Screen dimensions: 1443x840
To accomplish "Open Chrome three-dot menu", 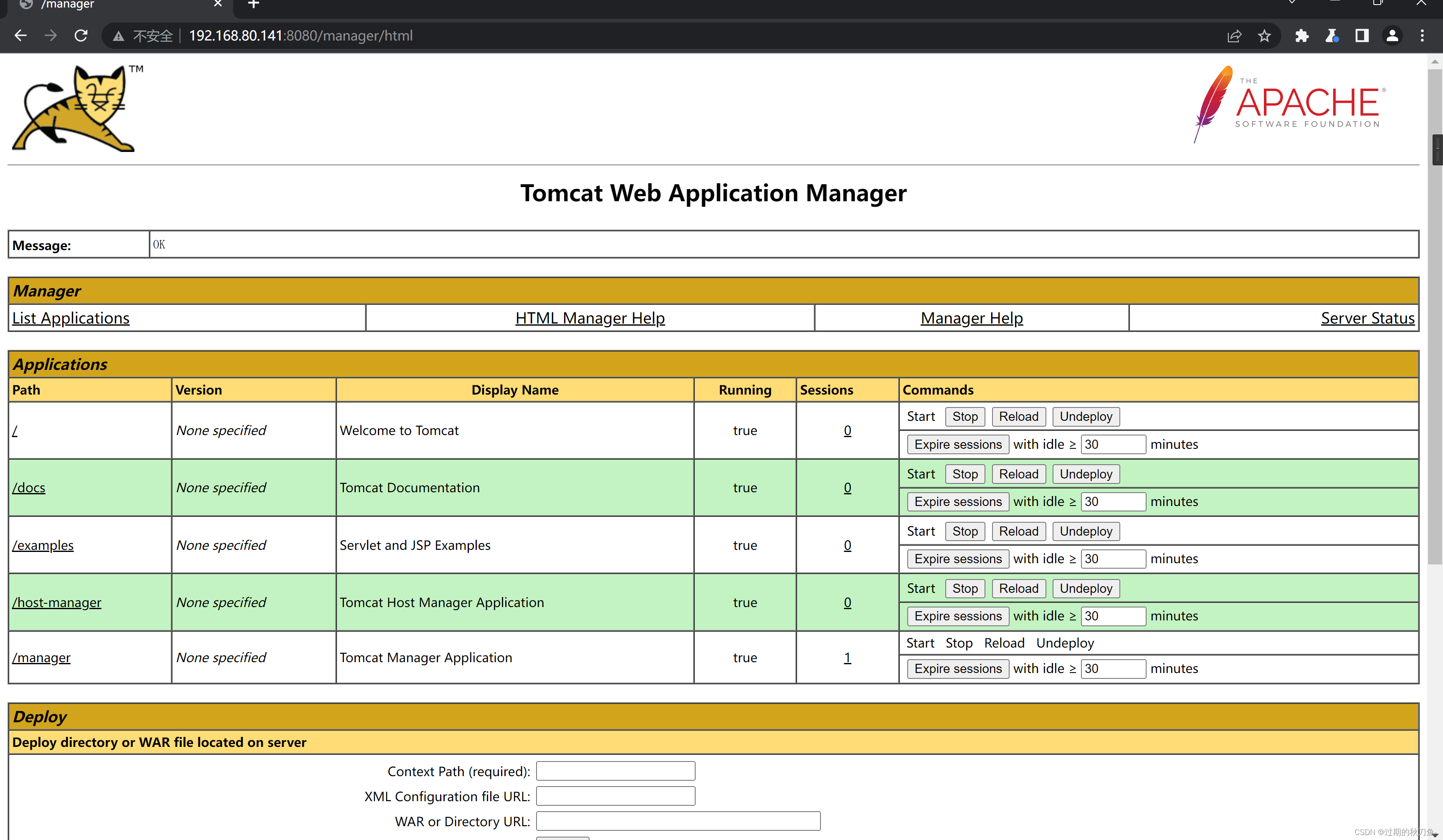I will click(1423, 36).
